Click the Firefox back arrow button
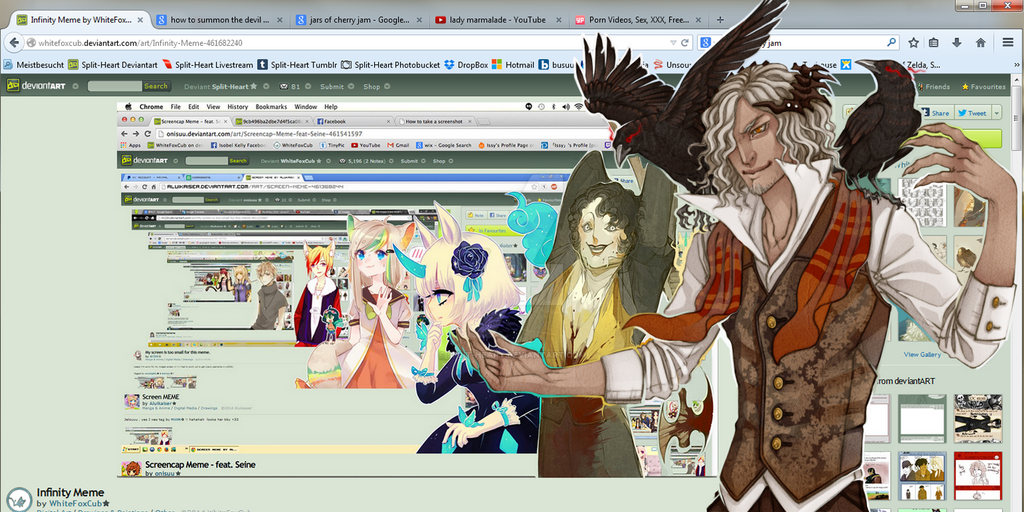Screen dimensions: 1024x512 tap(14, 42)
